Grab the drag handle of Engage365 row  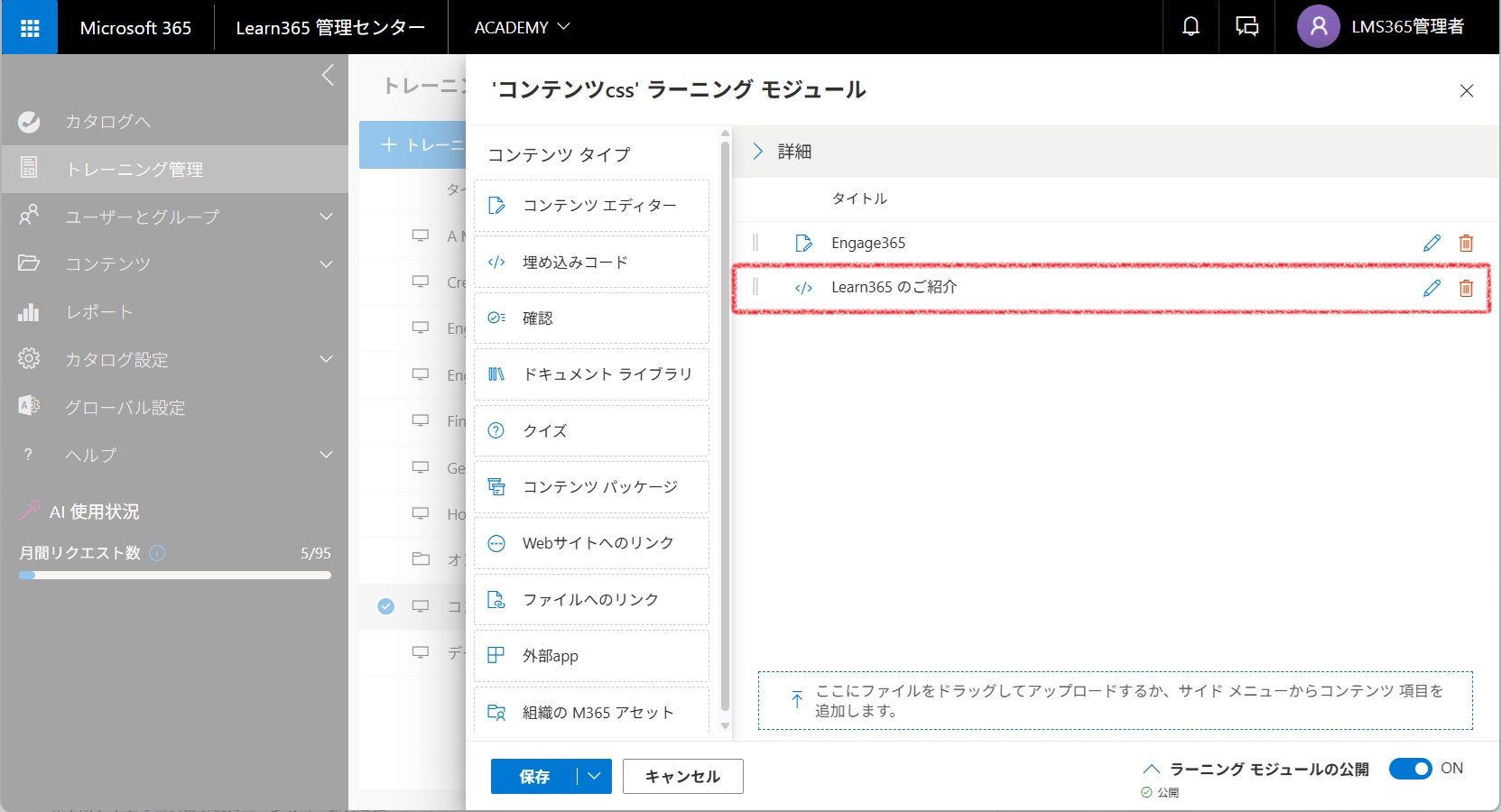(755, 242)
